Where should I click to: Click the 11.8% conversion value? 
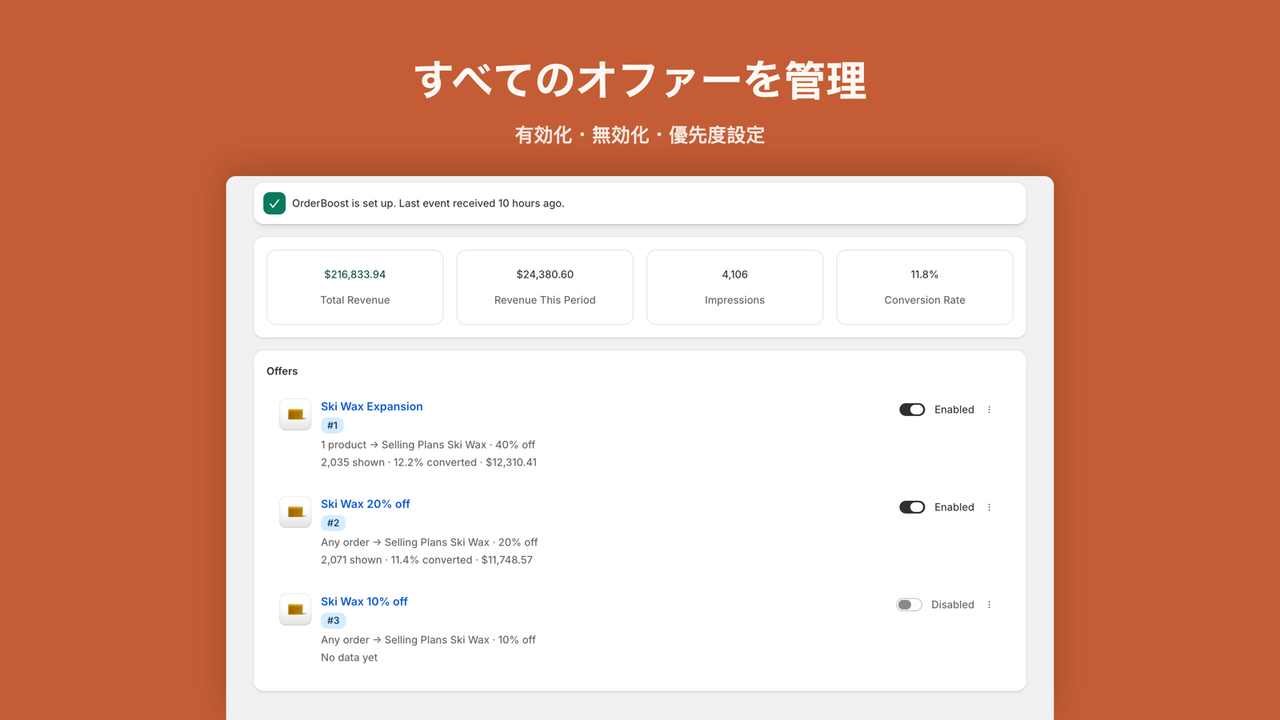(925, 274)
